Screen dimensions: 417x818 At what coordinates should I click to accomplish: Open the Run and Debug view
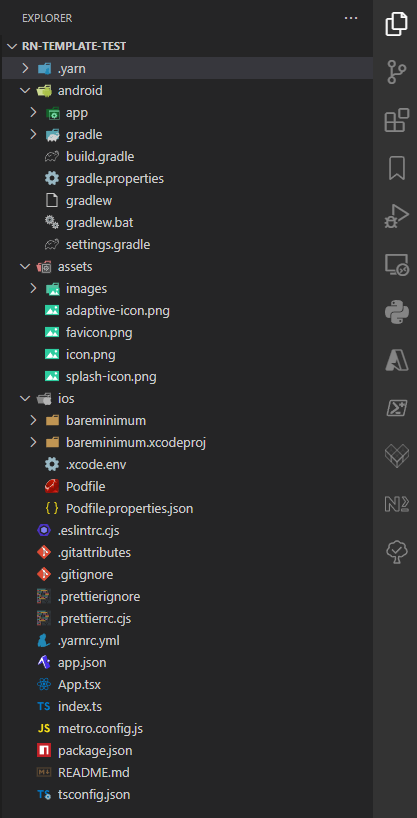(x=396, y=216)
